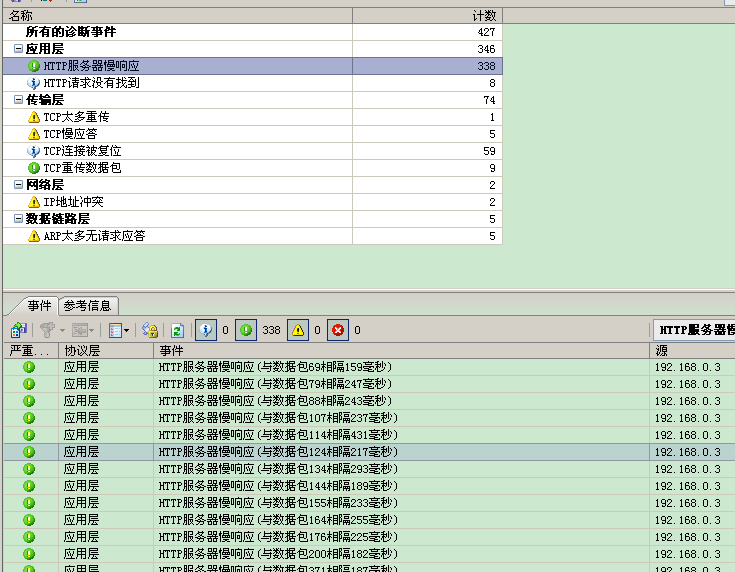
Task: Select event with 数据包200相隔182毫秒
Action: point(369,554)
